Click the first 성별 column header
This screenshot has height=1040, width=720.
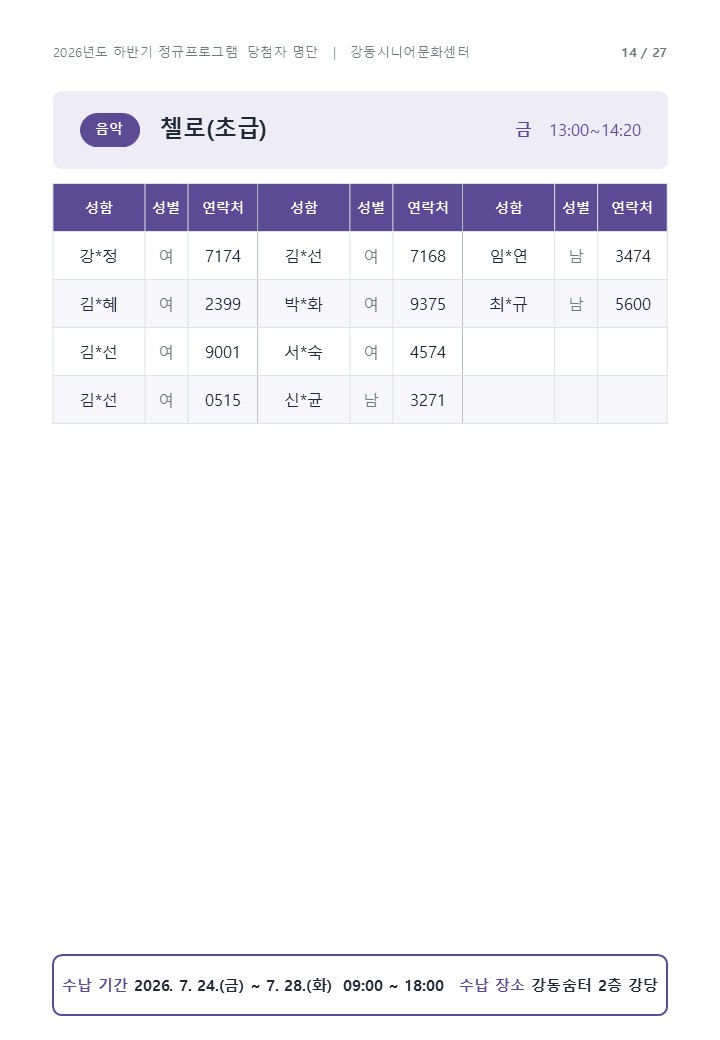[166, 208]
